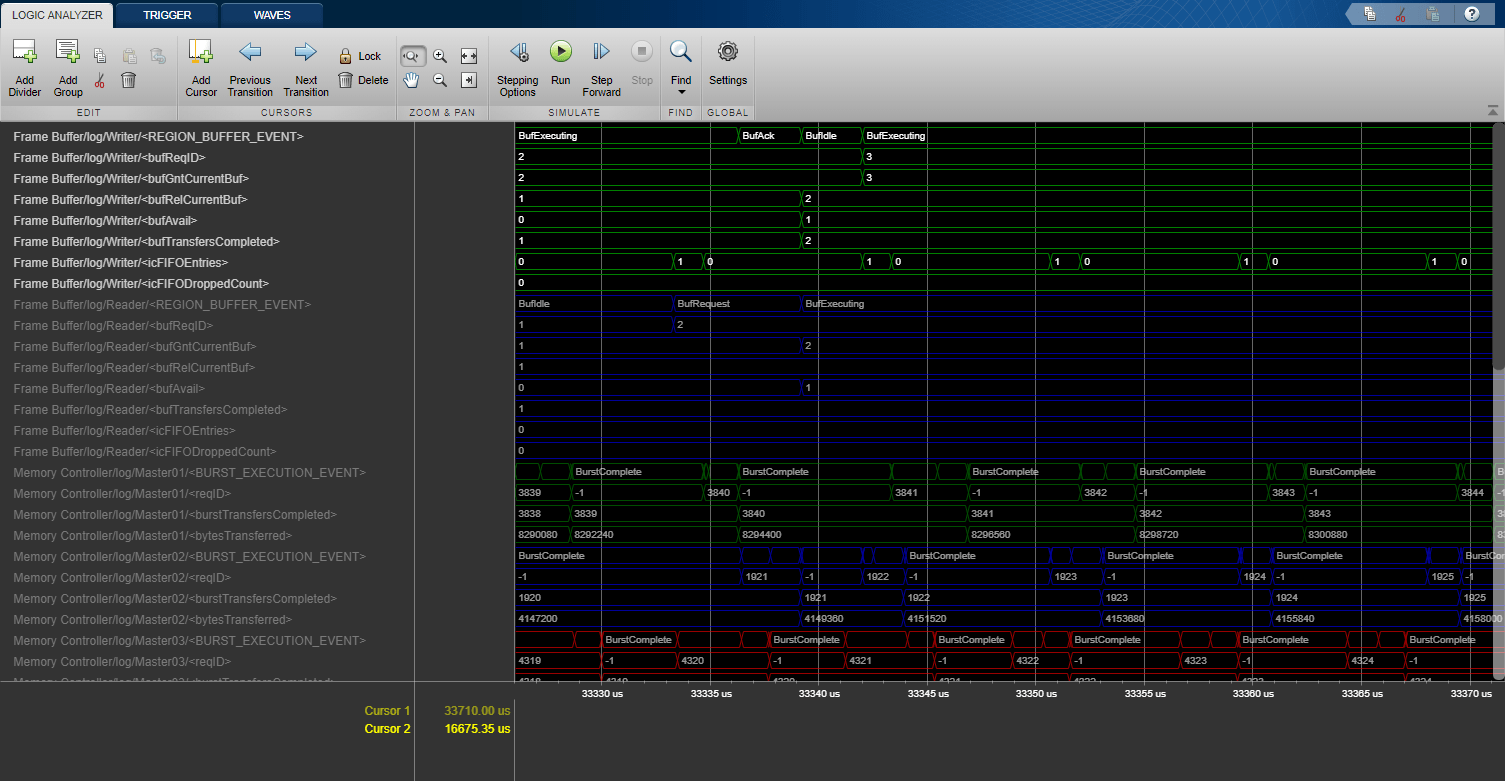This screenshot has width=1505, height=781.
Task: Open the Settings gear
Action: coord(728,62)
